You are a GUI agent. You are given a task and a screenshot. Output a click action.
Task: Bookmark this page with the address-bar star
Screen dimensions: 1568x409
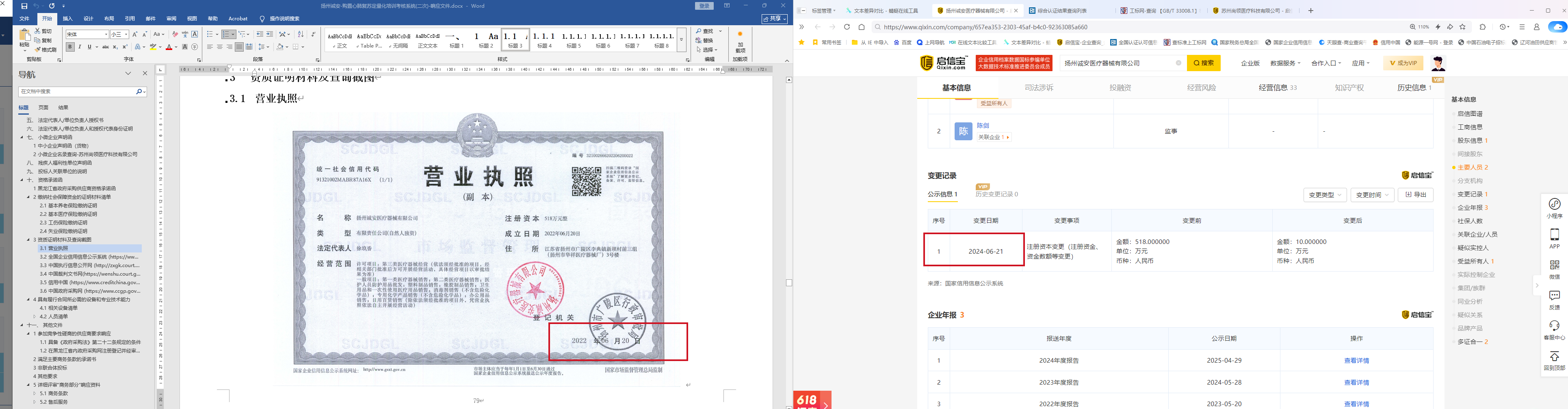tap(1463, 27)
